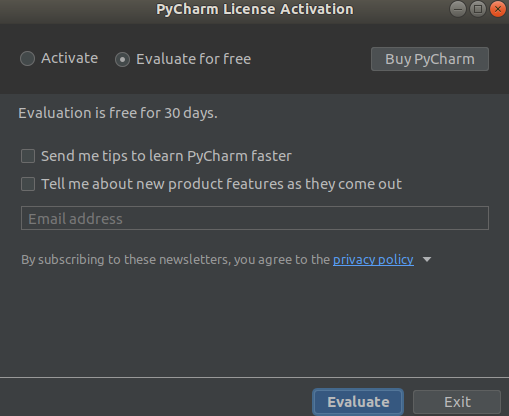Start the trial with the Evaluate button
This screenshot has height=416, width=509.
(358, 402)
